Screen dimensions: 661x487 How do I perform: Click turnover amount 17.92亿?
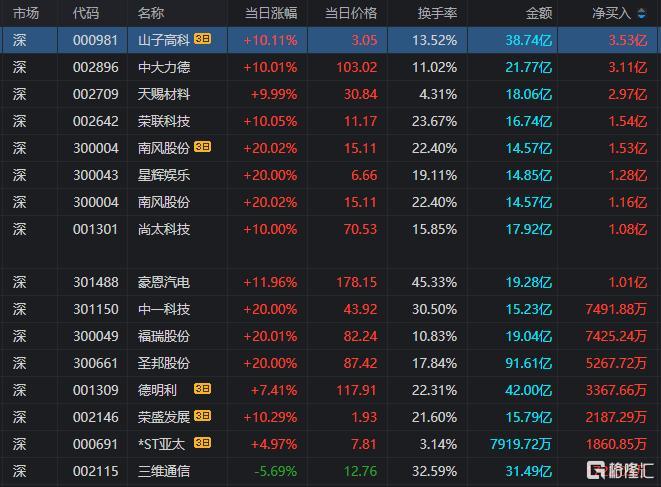click(529, 229)
